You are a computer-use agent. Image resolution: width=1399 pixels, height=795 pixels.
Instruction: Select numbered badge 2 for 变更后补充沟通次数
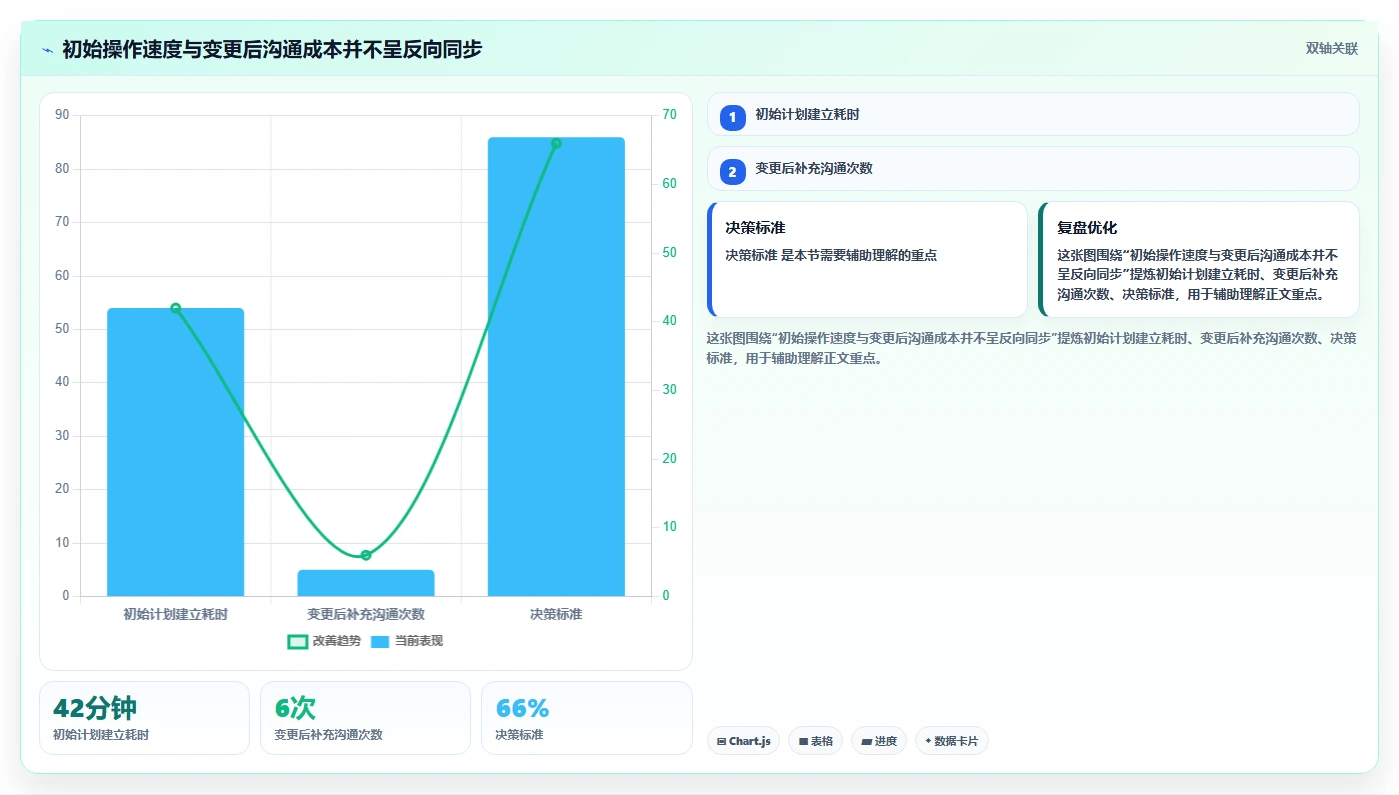(732, 171)
